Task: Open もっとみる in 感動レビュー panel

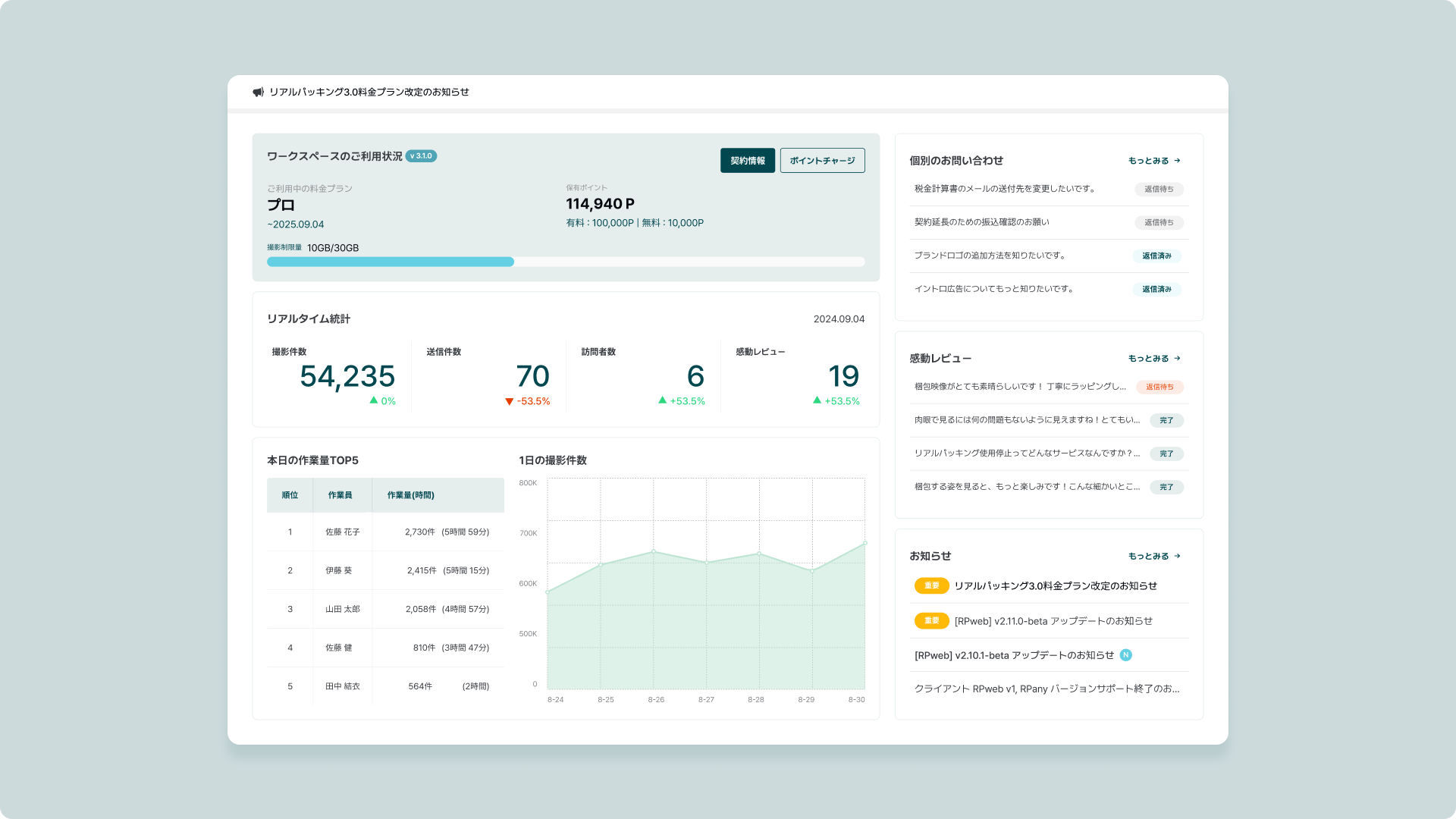Action: point(1153,359)
